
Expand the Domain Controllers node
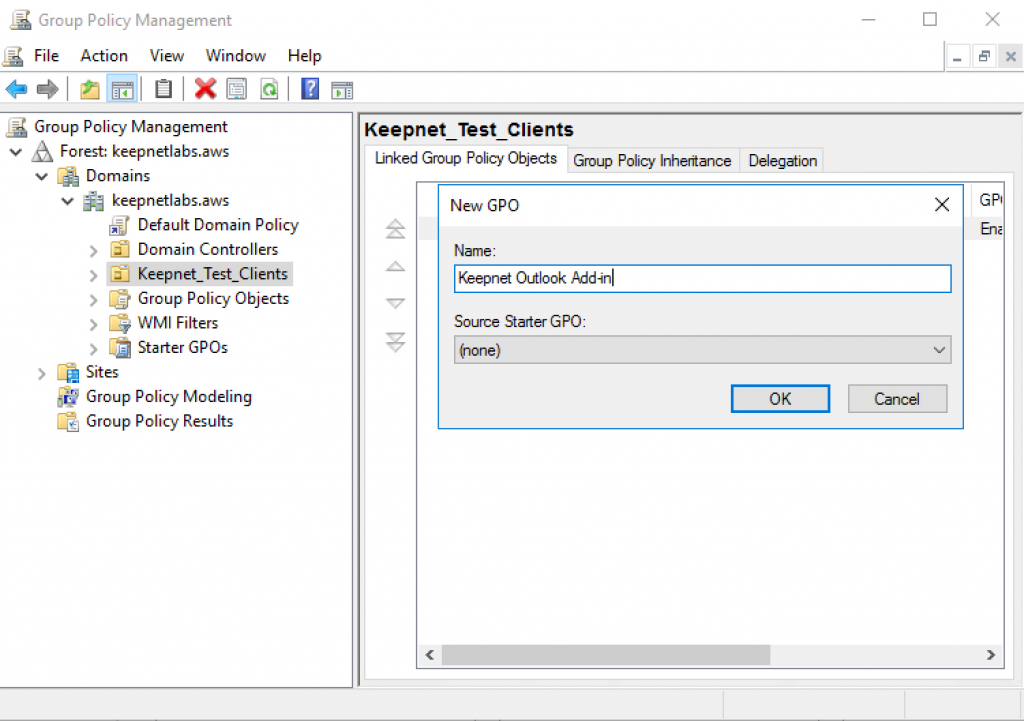click(93, 251)
